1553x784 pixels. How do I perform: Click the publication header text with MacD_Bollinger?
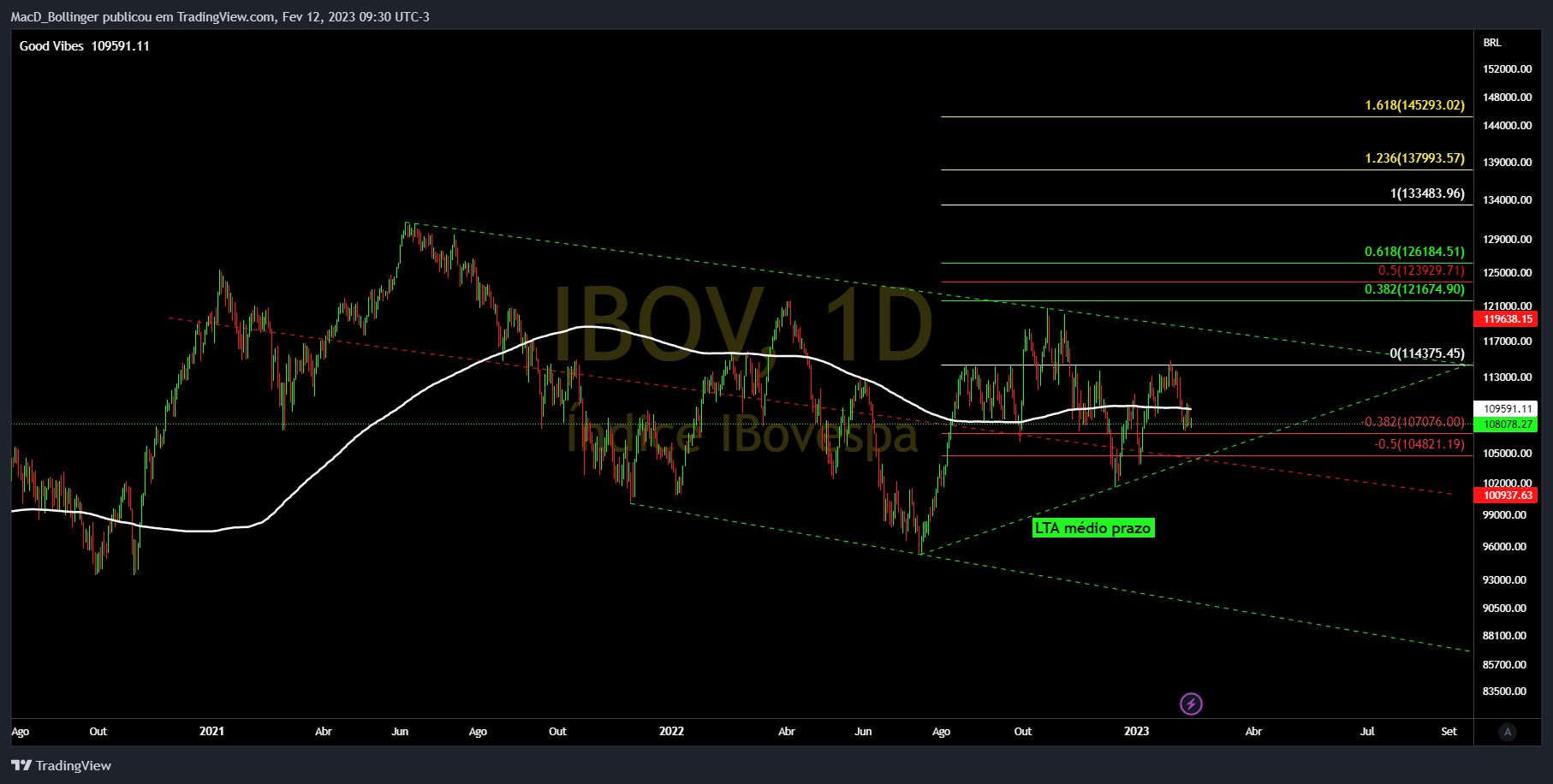pyautogui.click(x=220, y=17)
